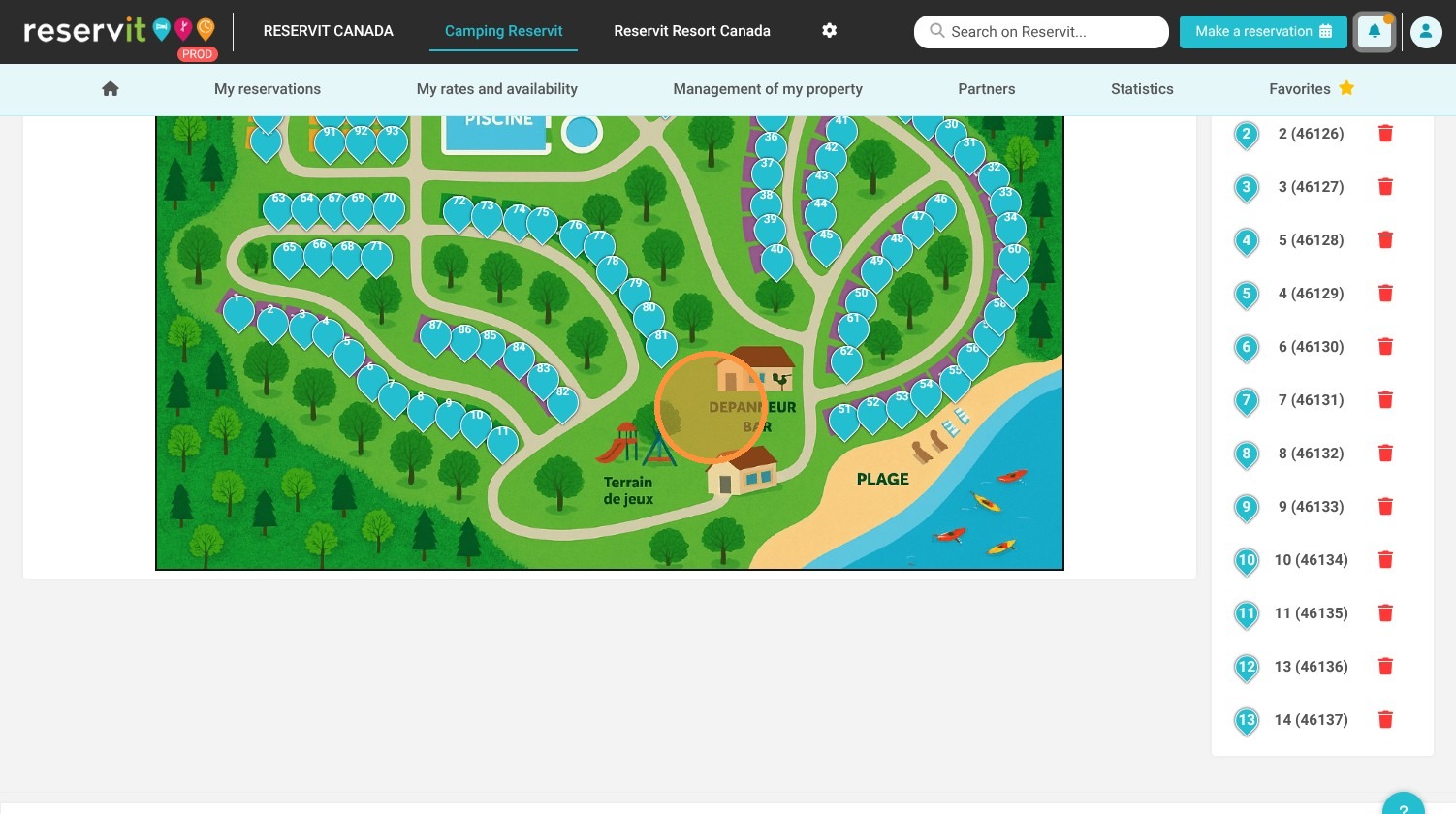
Task: Click numbered pin 6 in the list
Action: 1247,348
